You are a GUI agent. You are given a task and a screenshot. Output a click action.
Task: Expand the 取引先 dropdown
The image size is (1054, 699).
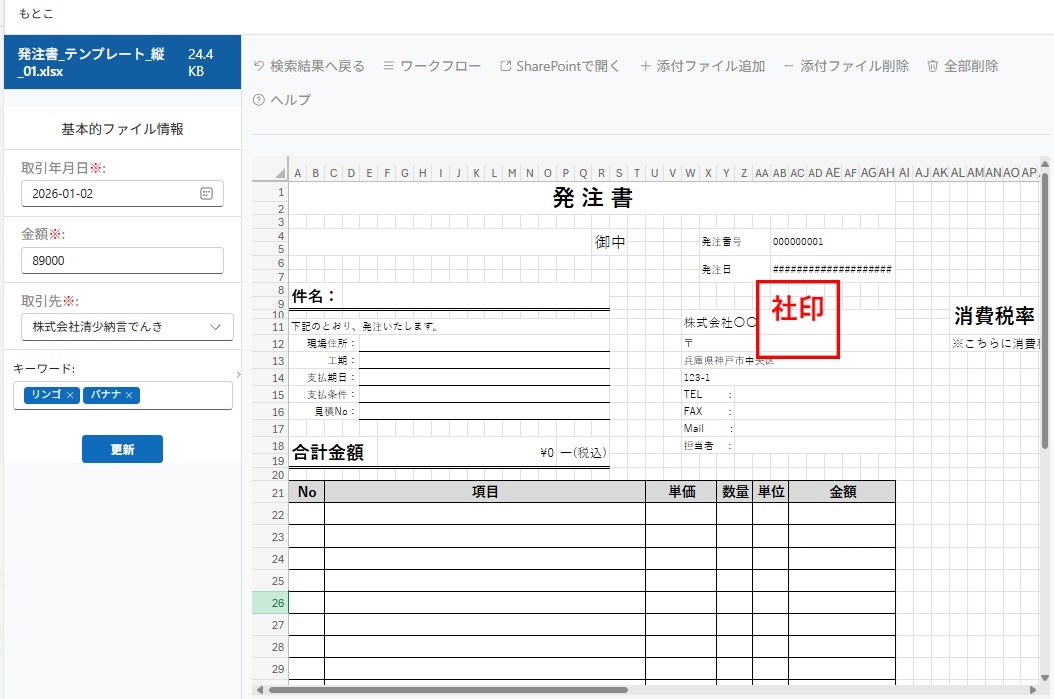pos(216,327)
